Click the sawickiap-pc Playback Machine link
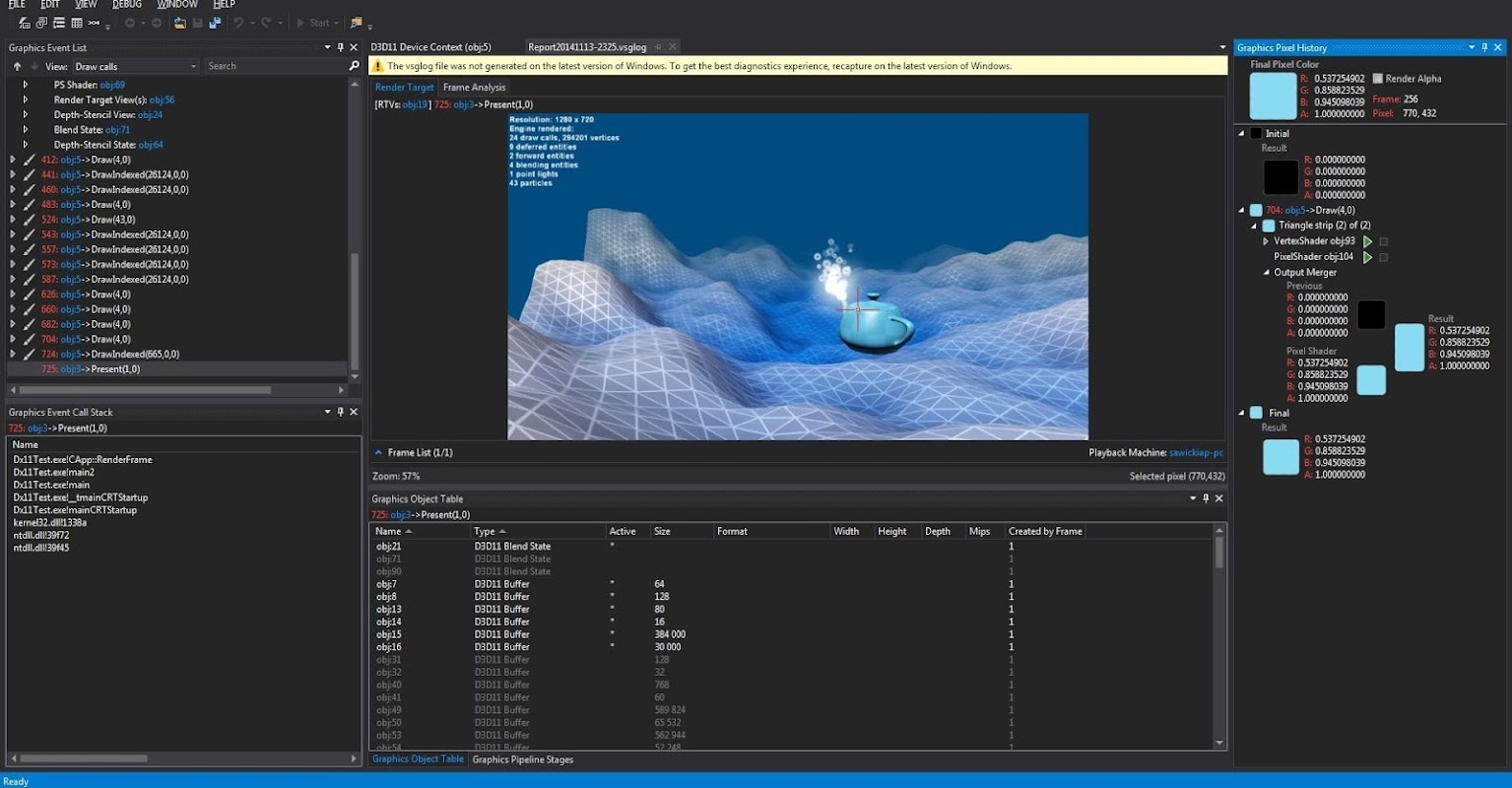 point(1197,453)
